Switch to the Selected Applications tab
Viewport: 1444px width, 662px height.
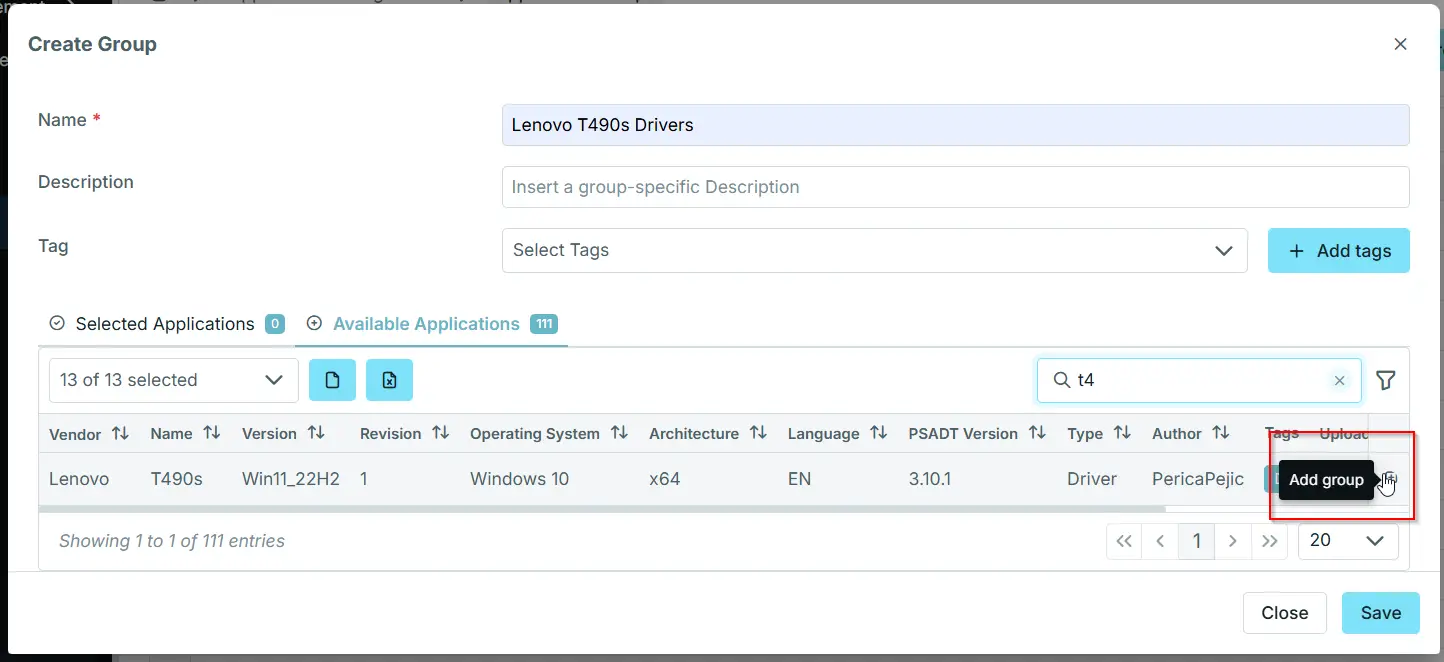165,324
